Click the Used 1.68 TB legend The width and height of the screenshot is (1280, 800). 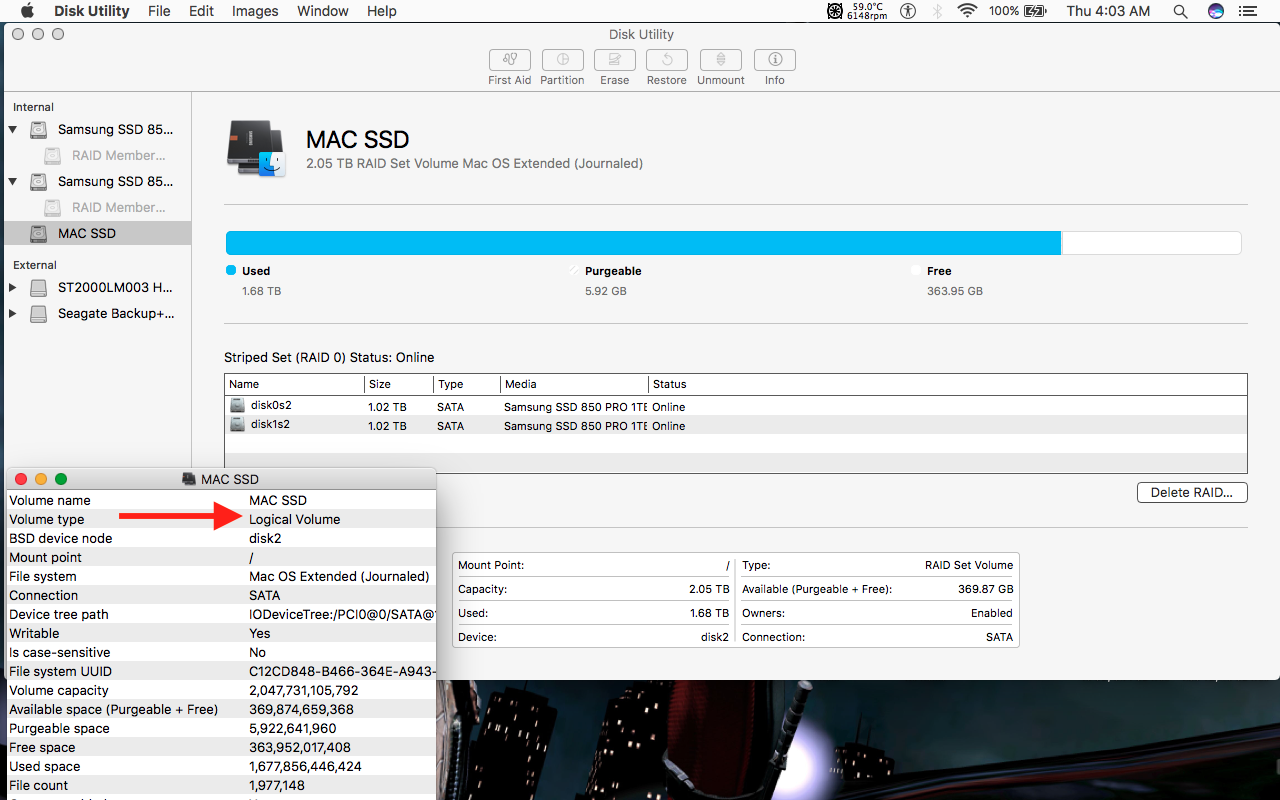tap(254, 281)
